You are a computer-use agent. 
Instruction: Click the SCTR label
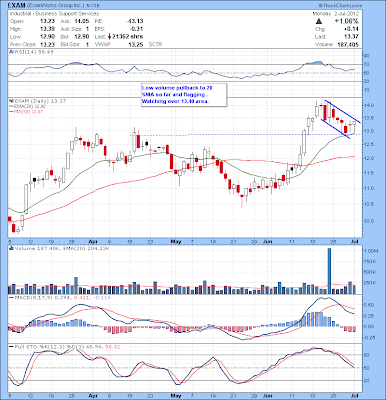click(x=155, y=44)
